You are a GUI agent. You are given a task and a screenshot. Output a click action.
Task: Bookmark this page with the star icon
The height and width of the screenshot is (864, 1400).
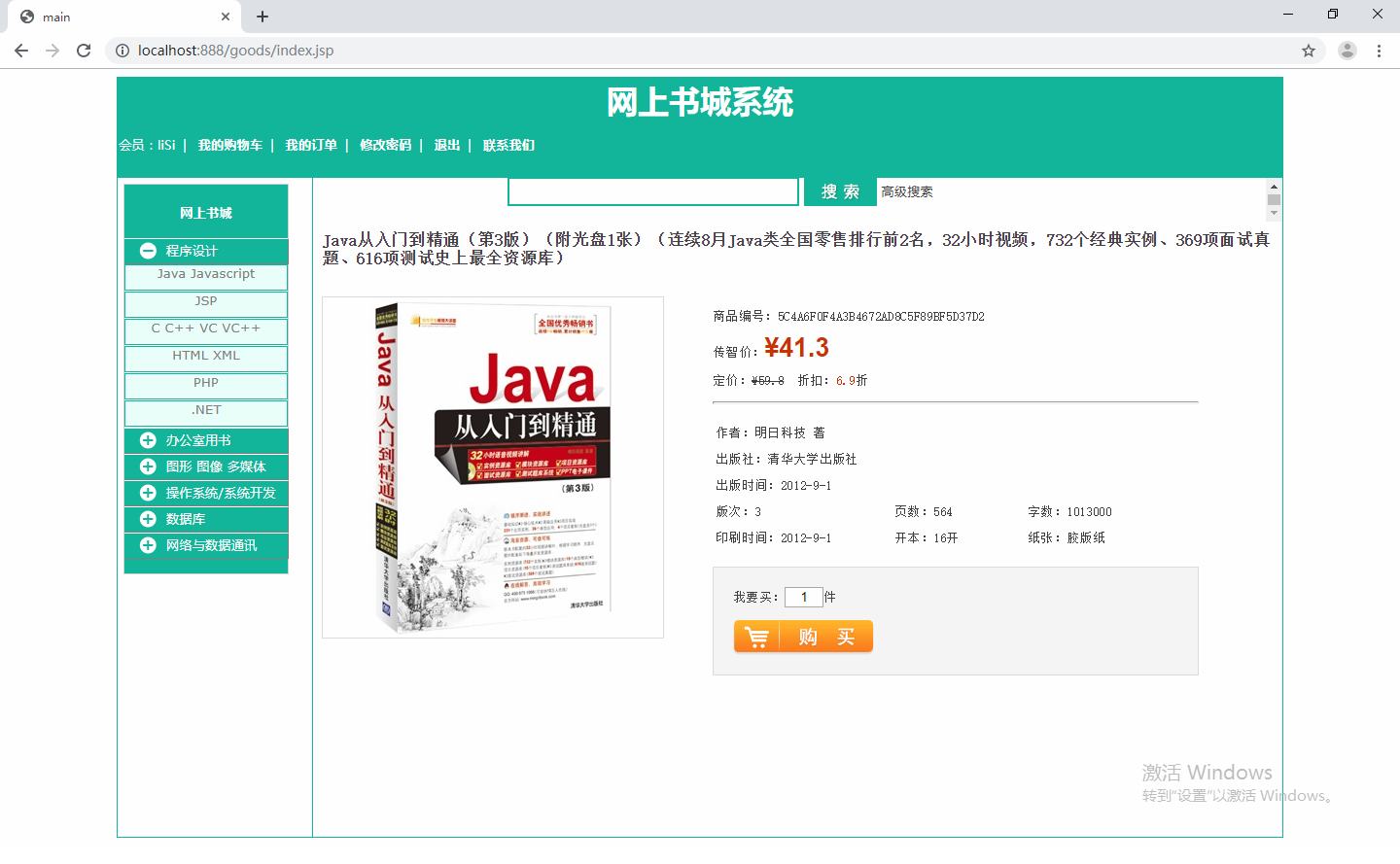tap(1309, 51)
